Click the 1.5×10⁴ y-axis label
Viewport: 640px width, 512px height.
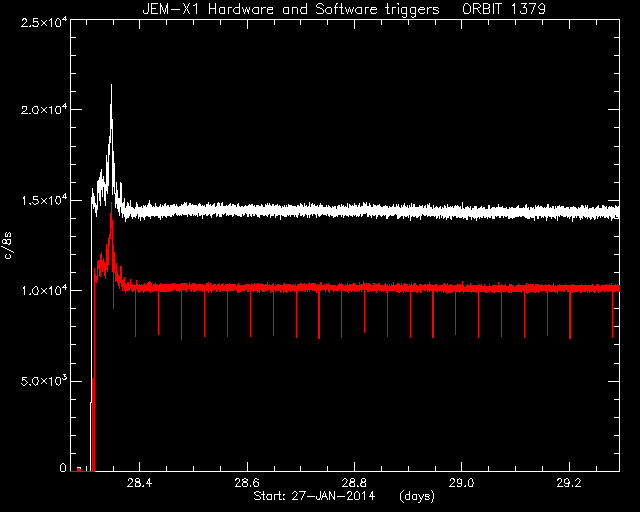pos(44,200)
